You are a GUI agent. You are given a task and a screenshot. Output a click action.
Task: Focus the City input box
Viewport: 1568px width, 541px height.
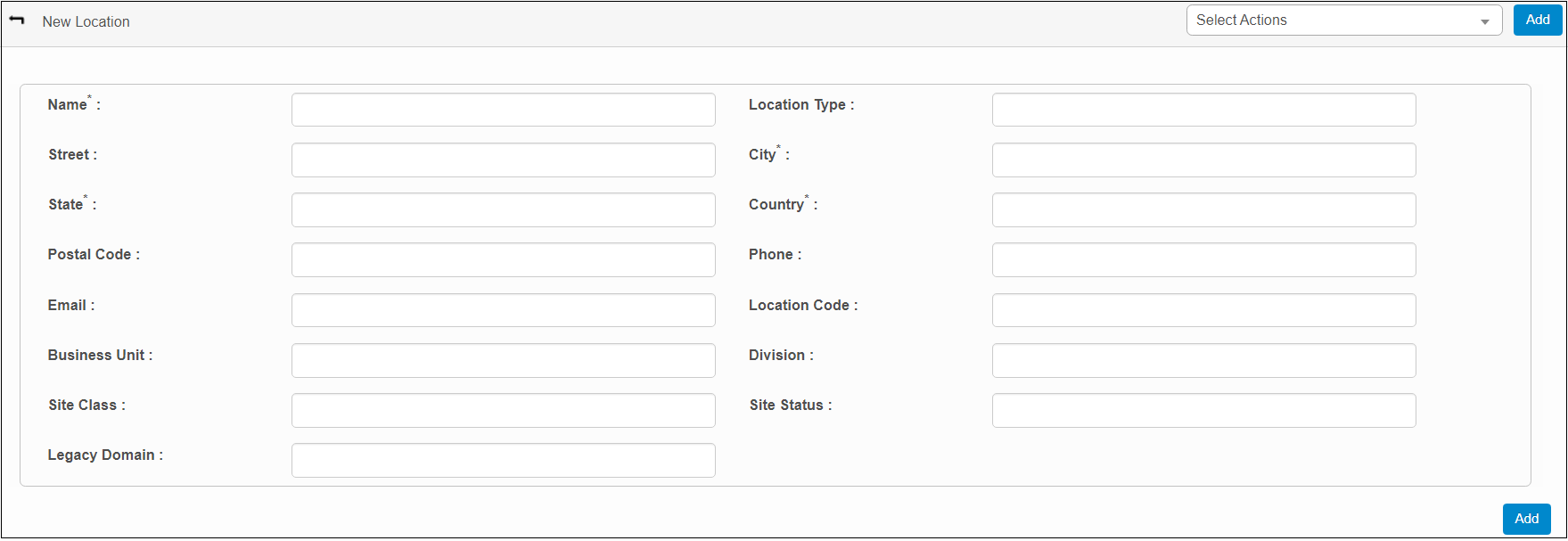pyautogui.click(x=1203, y=160)
